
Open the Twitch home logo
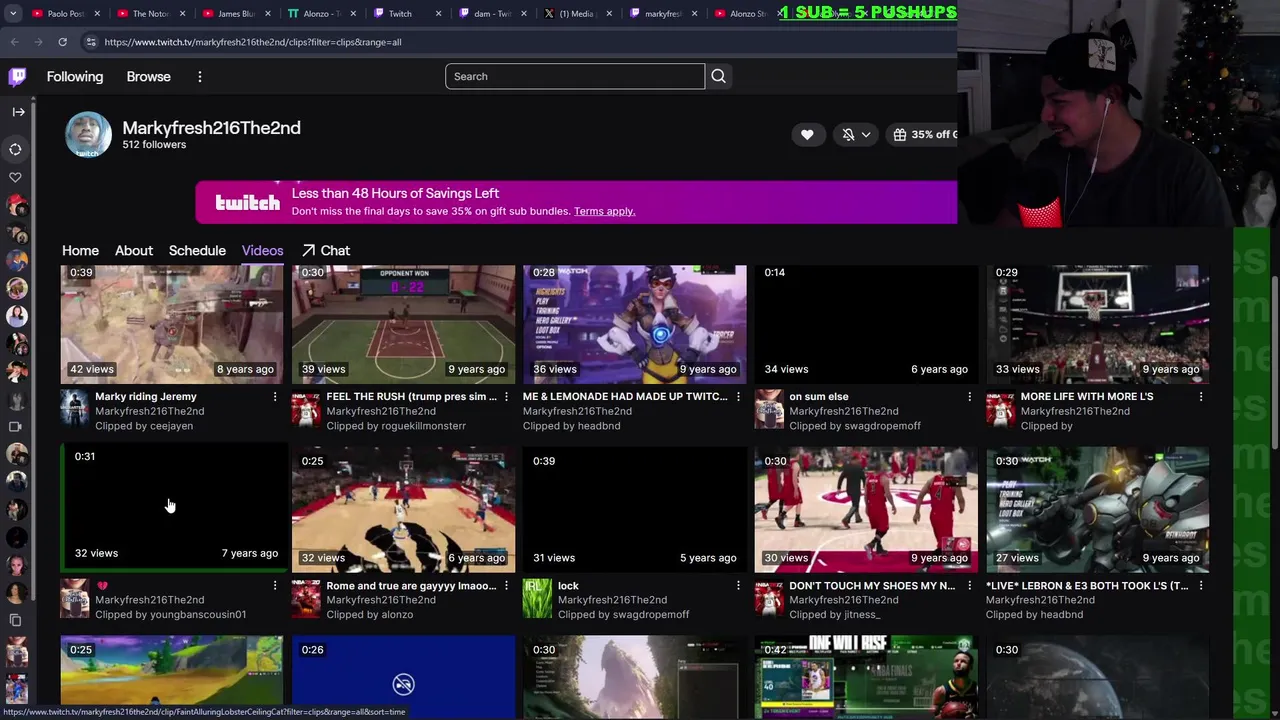(17, 77)
